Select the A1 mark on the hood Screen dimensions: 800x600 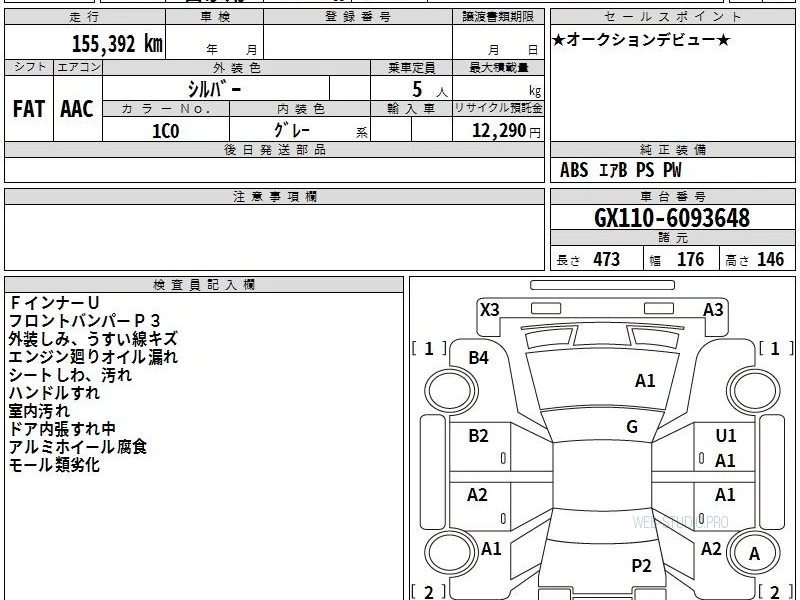(x=645, y=381)
